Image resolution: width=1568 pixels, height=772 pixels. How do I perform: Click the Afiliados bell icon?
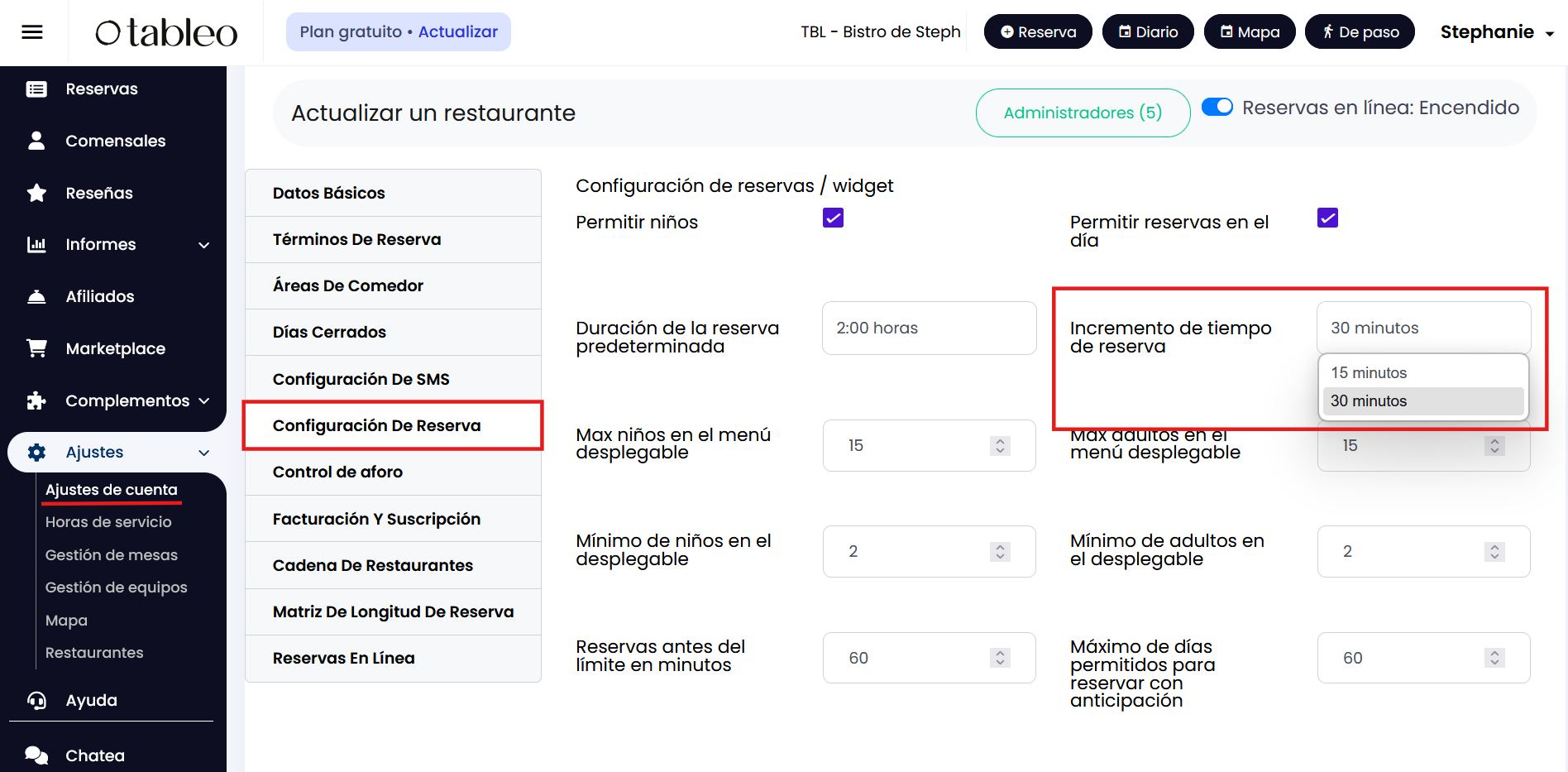coord(36,296)
